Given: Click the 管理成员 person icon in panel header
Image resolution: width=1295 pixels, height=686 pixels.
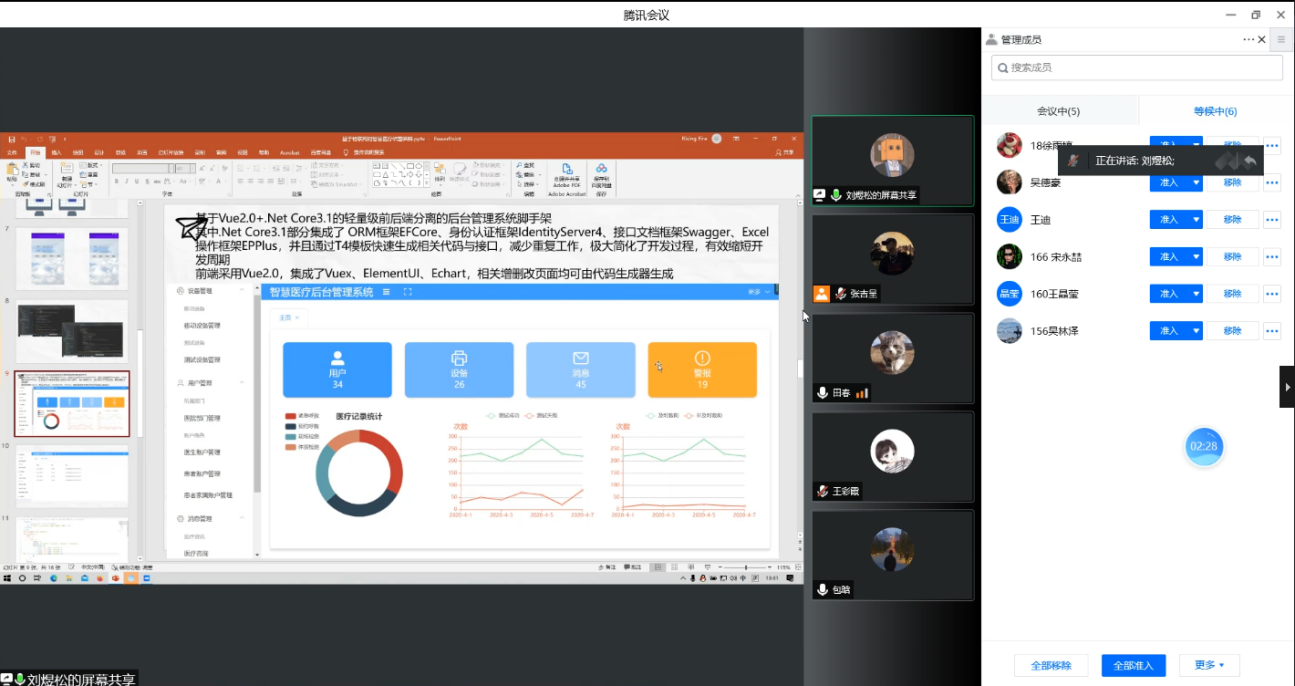Looking at the screenshot, I should tap(991, 40).
